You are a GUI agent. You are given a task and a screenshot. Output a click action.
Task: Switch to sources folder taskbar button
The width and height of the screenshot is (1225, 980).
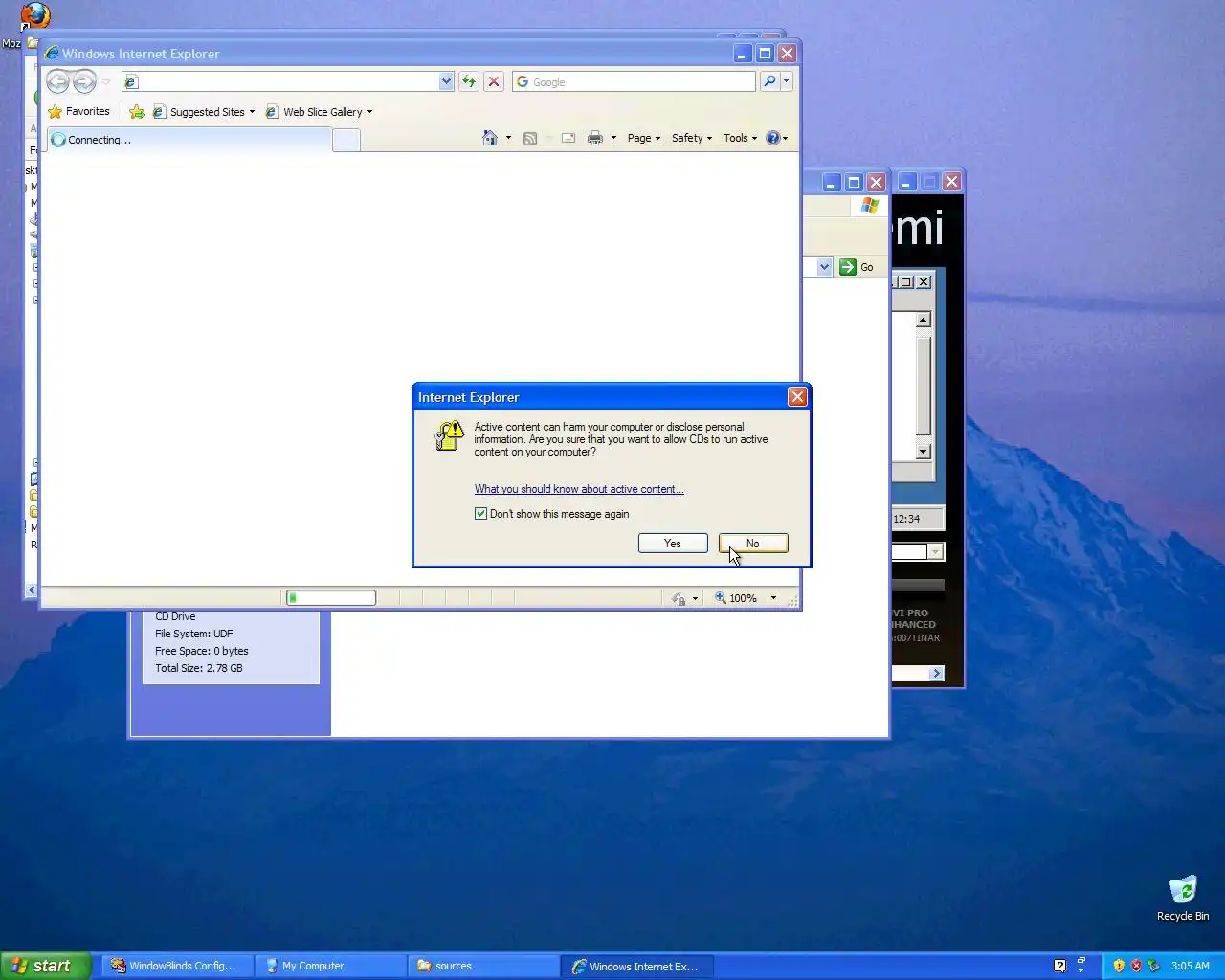[484, 966]
